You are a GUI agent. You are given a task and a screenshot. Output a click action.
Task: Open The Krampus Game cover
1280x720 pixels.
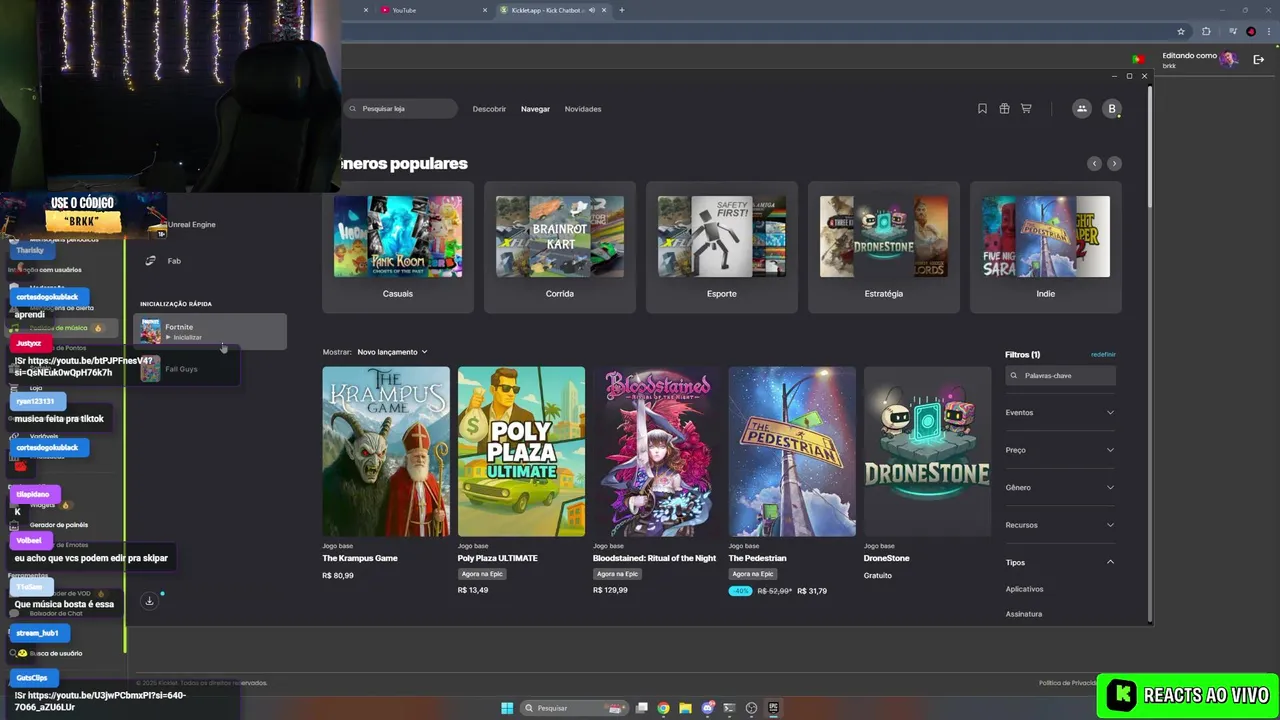(386, 451)
